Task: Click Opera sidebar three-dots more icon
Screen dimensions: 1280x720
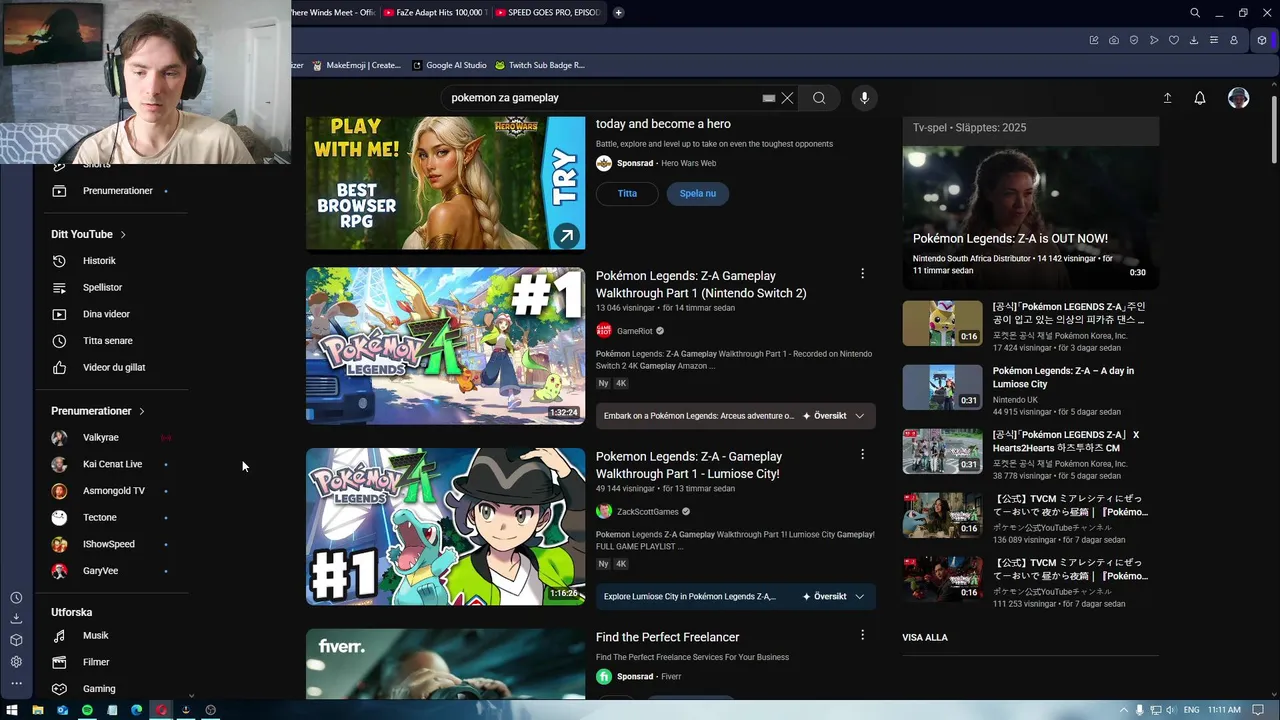Action: pyautogui.click(x=16, y=683)
